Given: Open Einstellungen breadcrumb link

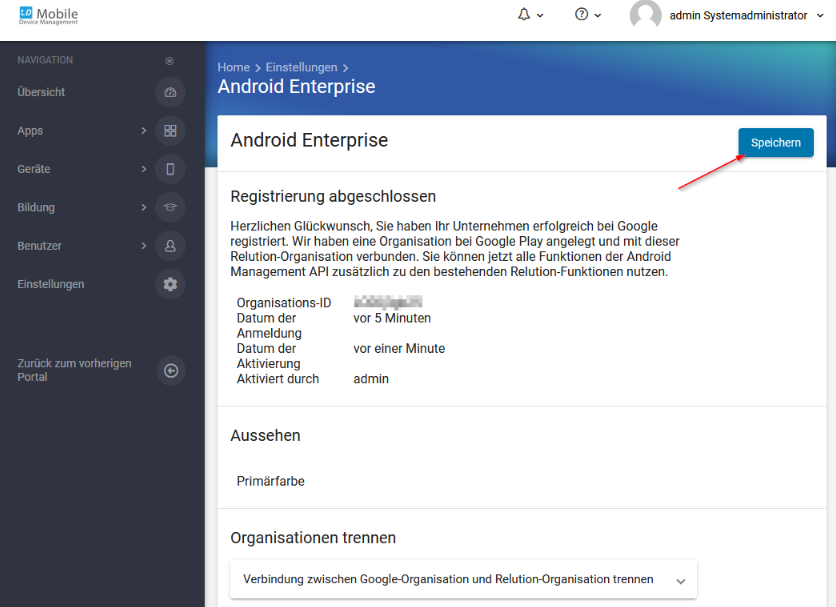Looking at the screenshot, I should (x=302, y=67).
